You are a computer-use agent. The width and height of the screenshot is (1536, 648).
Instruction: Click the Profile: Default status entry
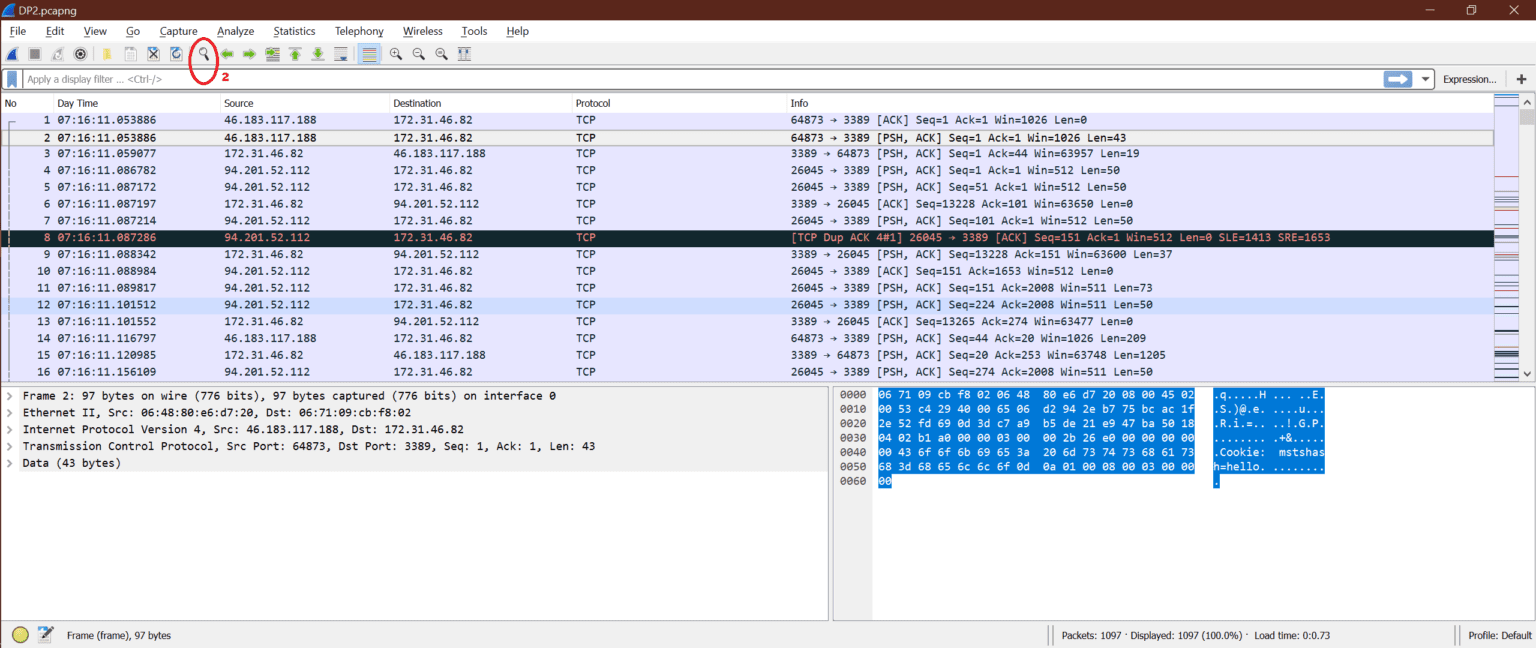tap(1500, 636)
